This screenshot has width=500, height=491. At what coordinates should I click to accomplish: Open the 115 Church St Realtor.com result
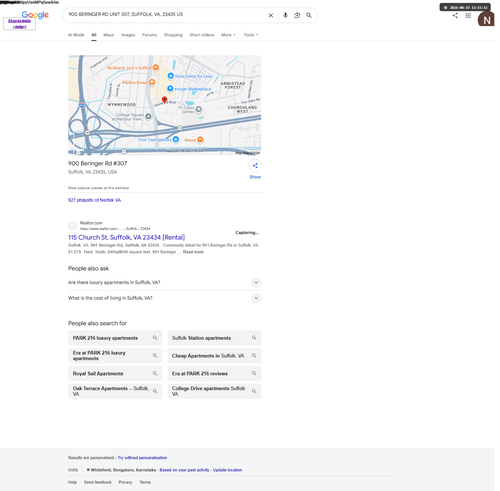[126, 237]
